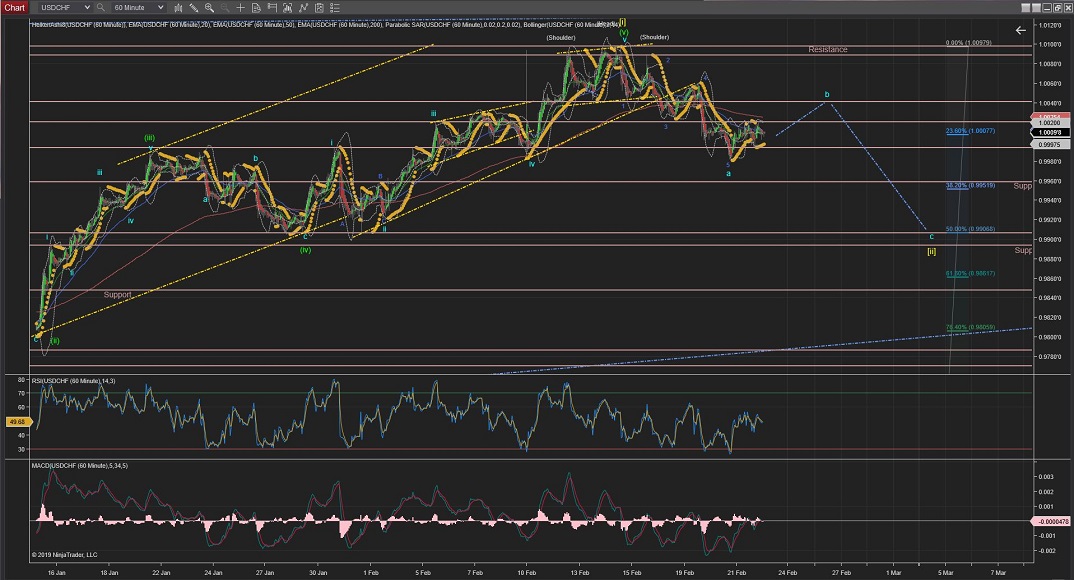Viewport: 1074px width, 580px height.
Task: Click the left arrow on the chart
Action: pos(1020,31)
